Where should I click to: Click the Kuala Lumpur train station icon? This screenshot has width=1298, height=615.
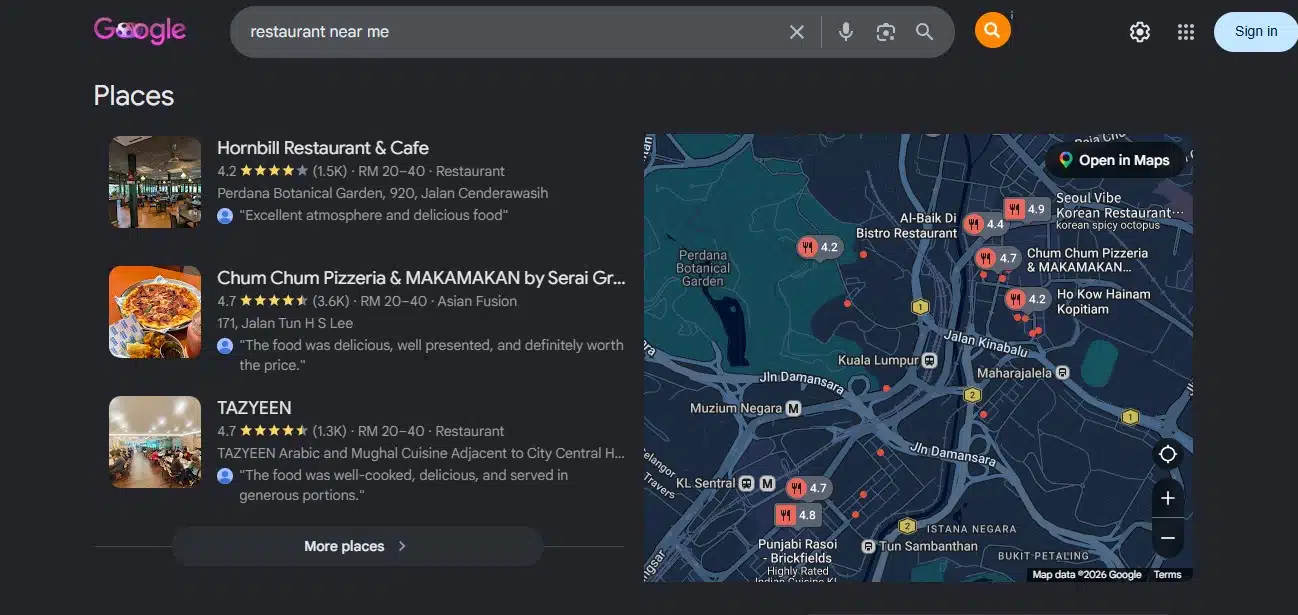tap(930, 360)
